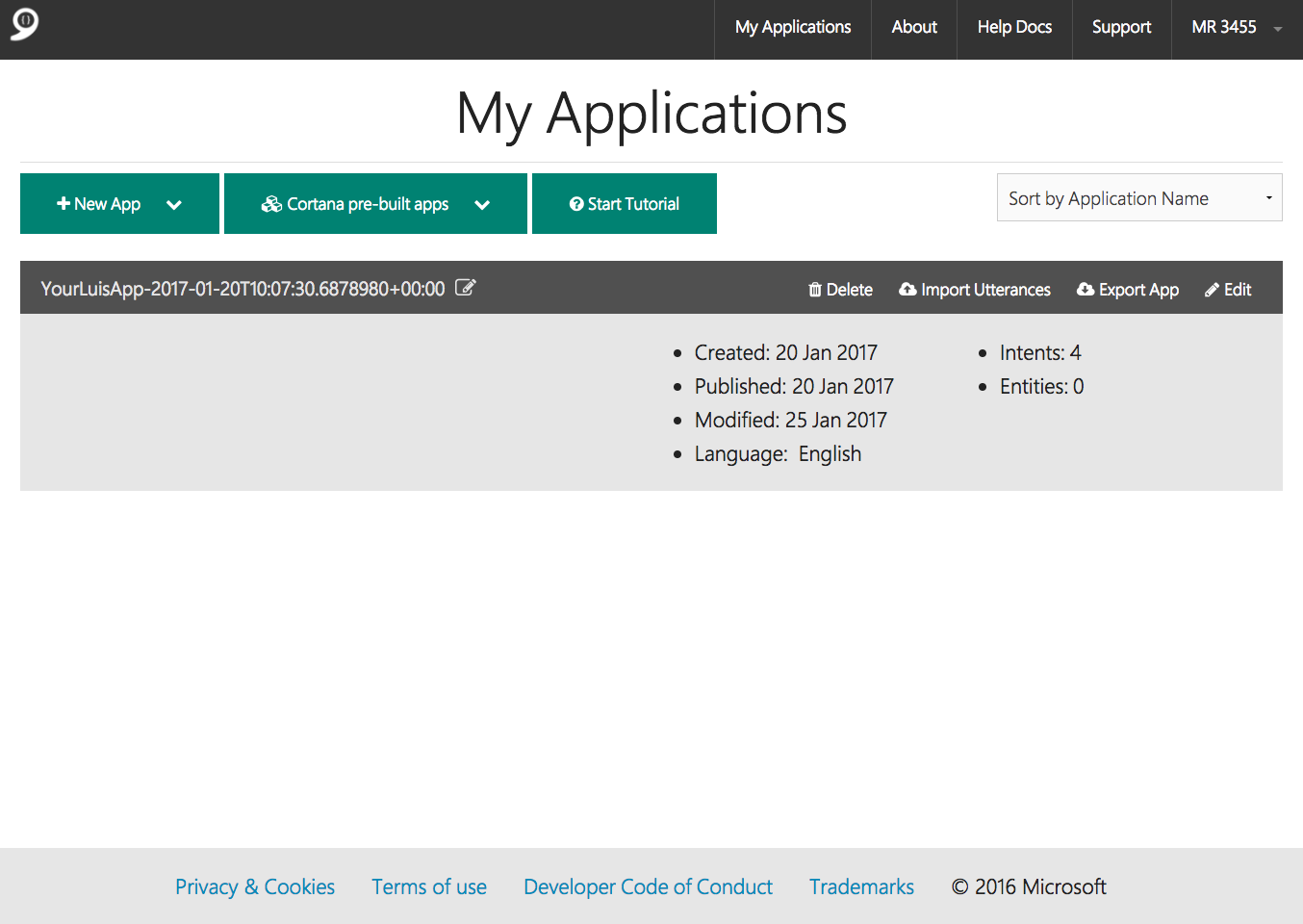This screenshot has width=1303, height=924.
Task: Open the Sort by Application Name dropdown
Action: click(x=1138, y=198)
